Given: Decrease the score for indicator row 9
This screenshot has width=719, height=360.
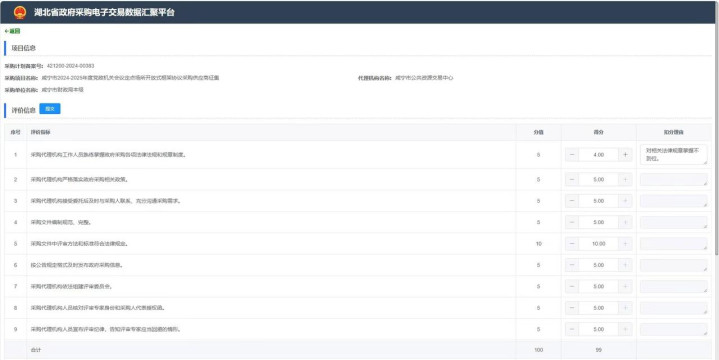Looking at the screenshot, I should click(572, 329).
